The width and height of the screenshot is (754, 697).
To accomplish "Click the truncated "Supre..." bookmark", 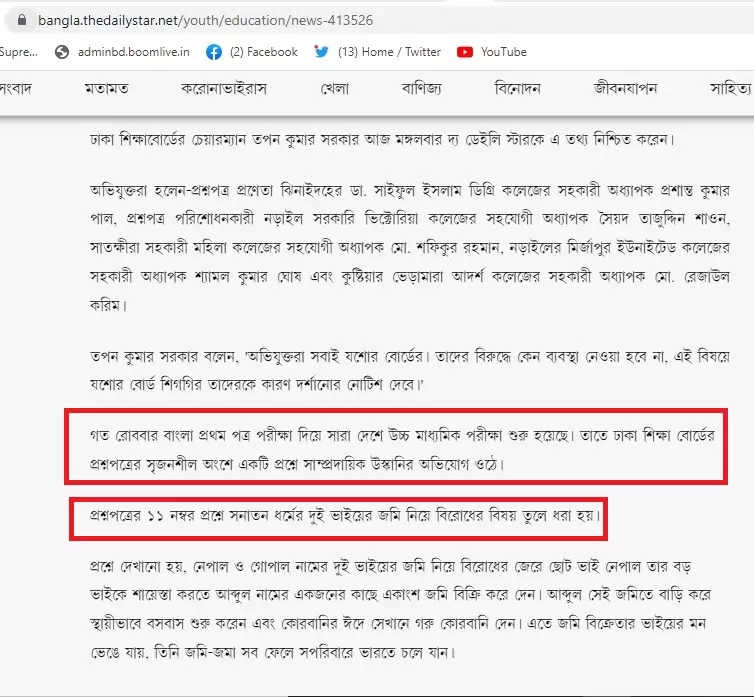I will coord(18,52).
